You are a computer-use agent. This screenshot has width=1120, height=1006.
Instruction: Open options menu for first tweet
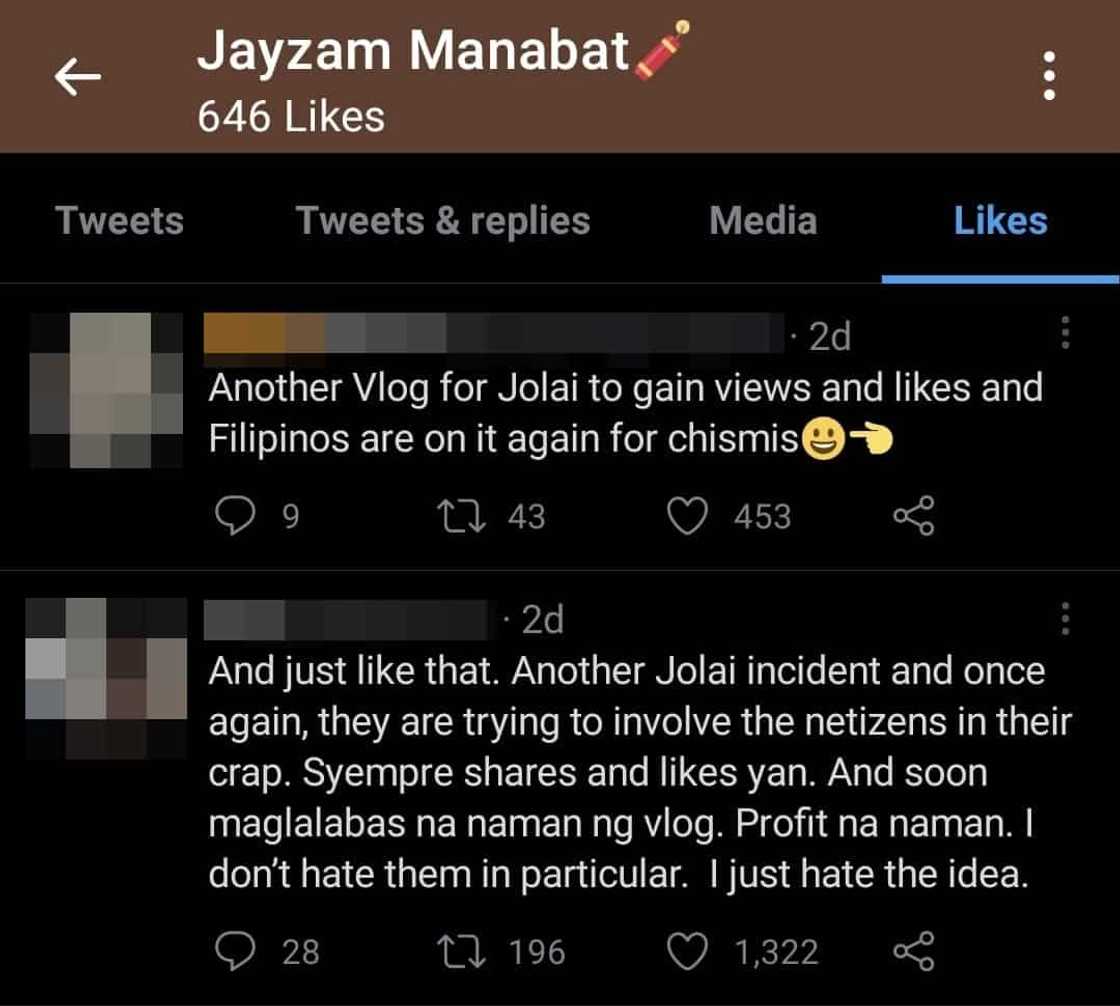click(x=1065, y=333)
